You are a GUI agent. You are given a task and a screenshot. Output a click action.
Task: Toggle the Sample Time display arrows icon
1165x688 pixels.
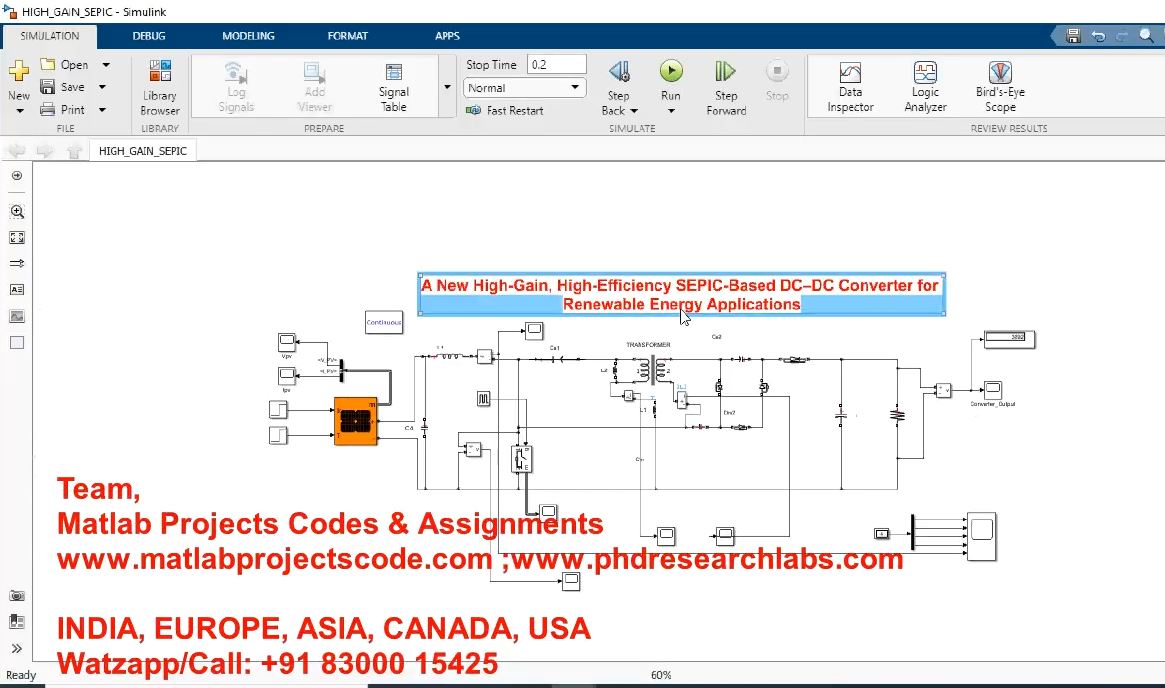tap(17, 263)
